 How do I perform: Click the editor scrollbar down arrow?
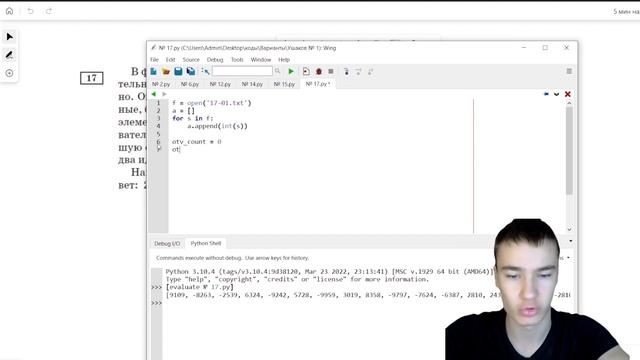click(569, 229)
